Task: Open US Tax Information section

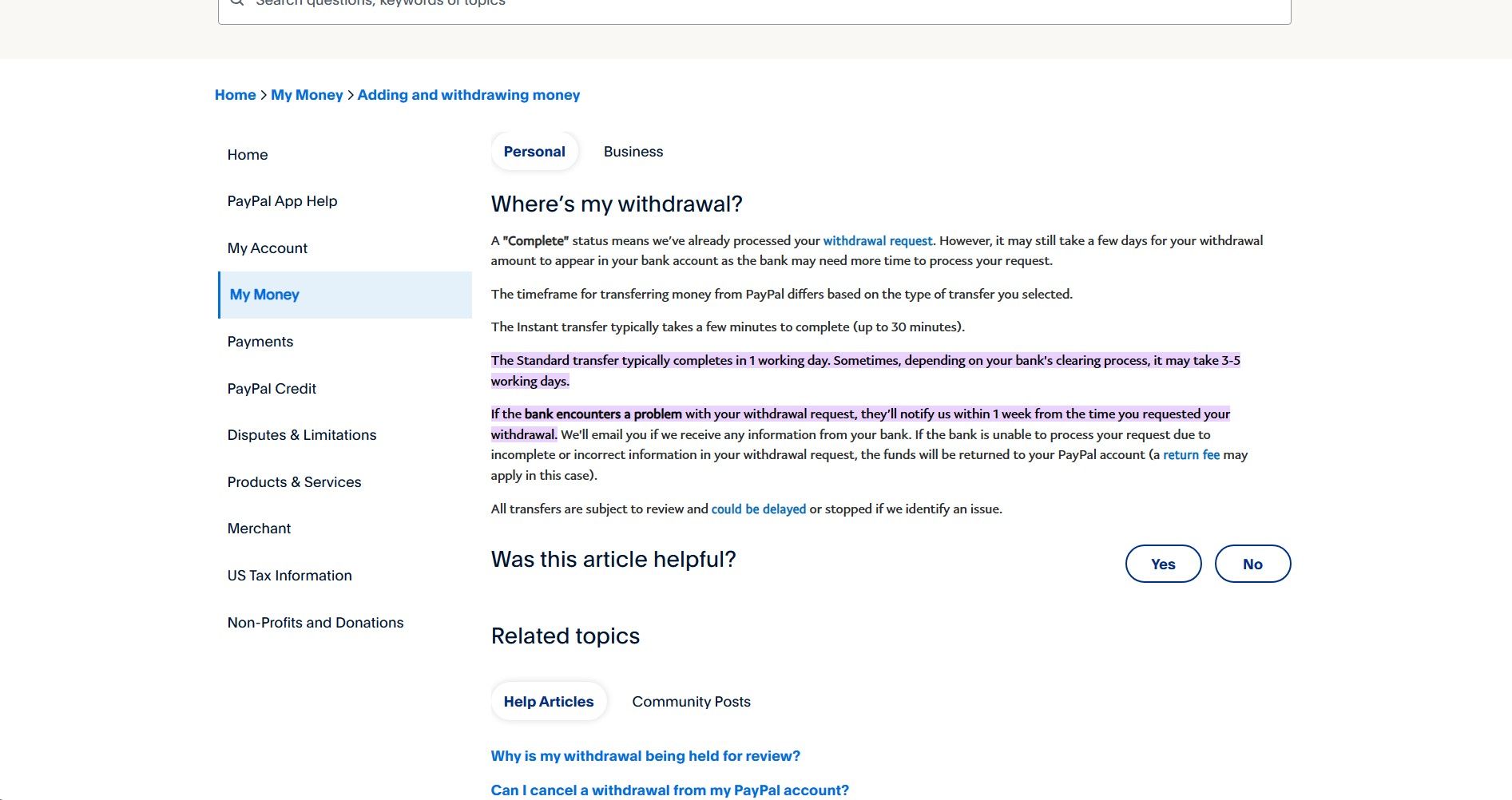Action: 289,576
